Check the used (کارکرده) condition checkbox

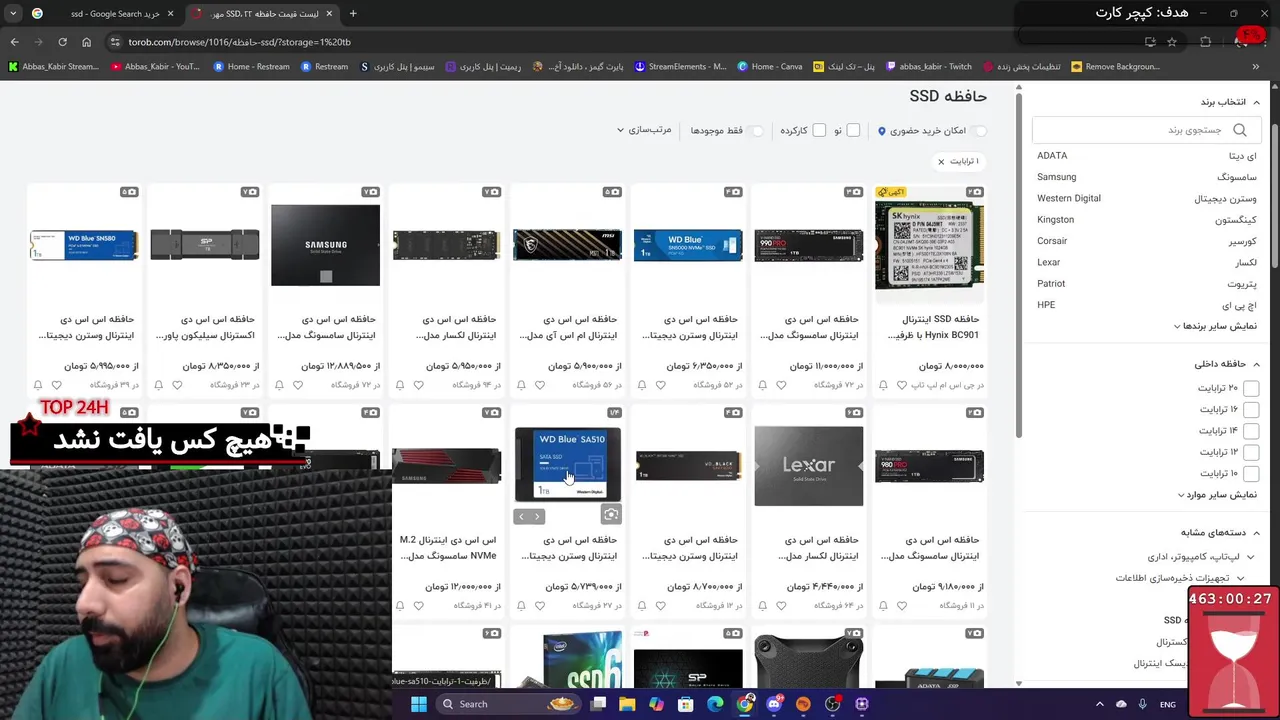pos(819,130)
